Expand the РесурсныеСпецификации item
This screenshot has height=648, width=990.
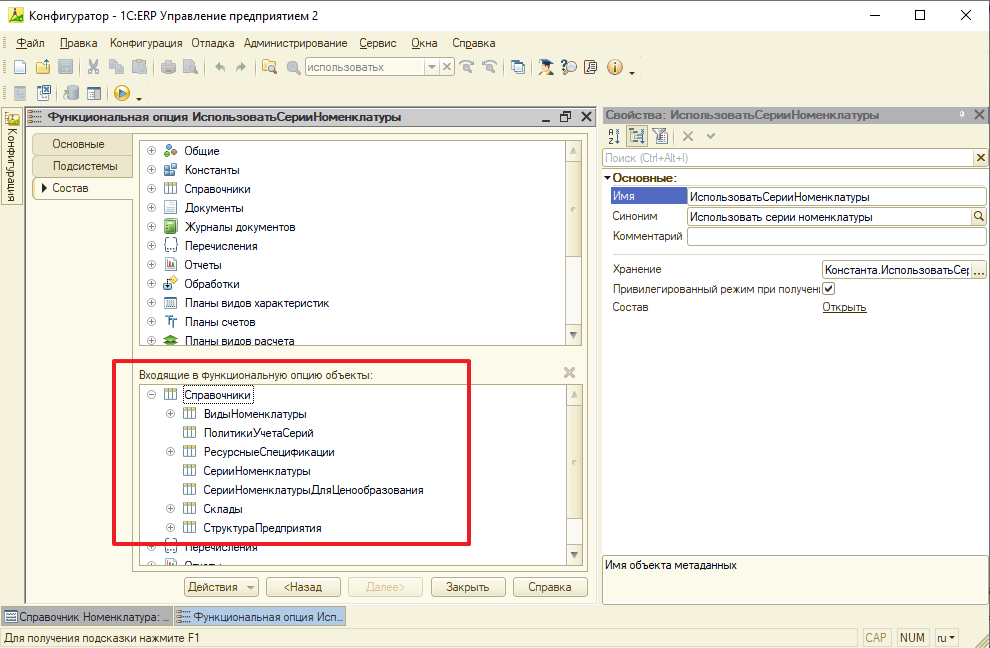pyautogui.click(x=170, y=452)
